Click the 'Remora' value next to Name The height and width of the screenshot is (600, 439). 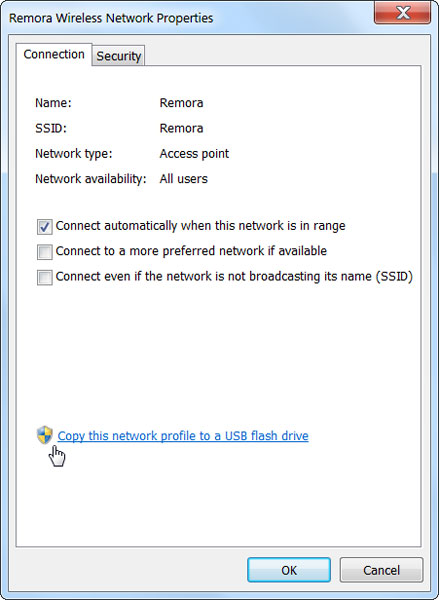pyautogui.click(x=181, y=103)
